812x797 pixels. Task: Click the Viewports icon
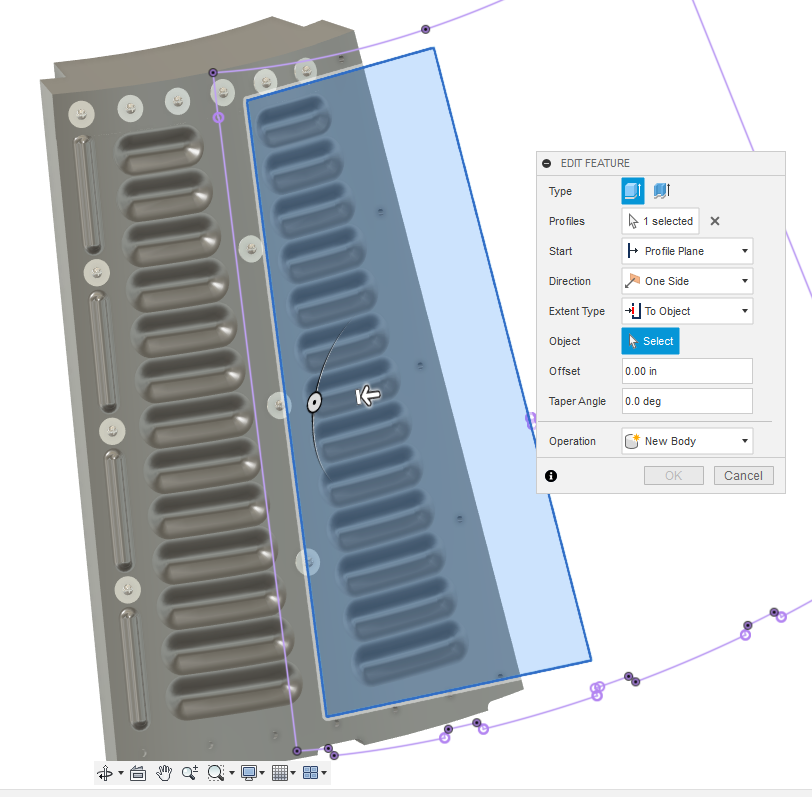tap(311, 772)
